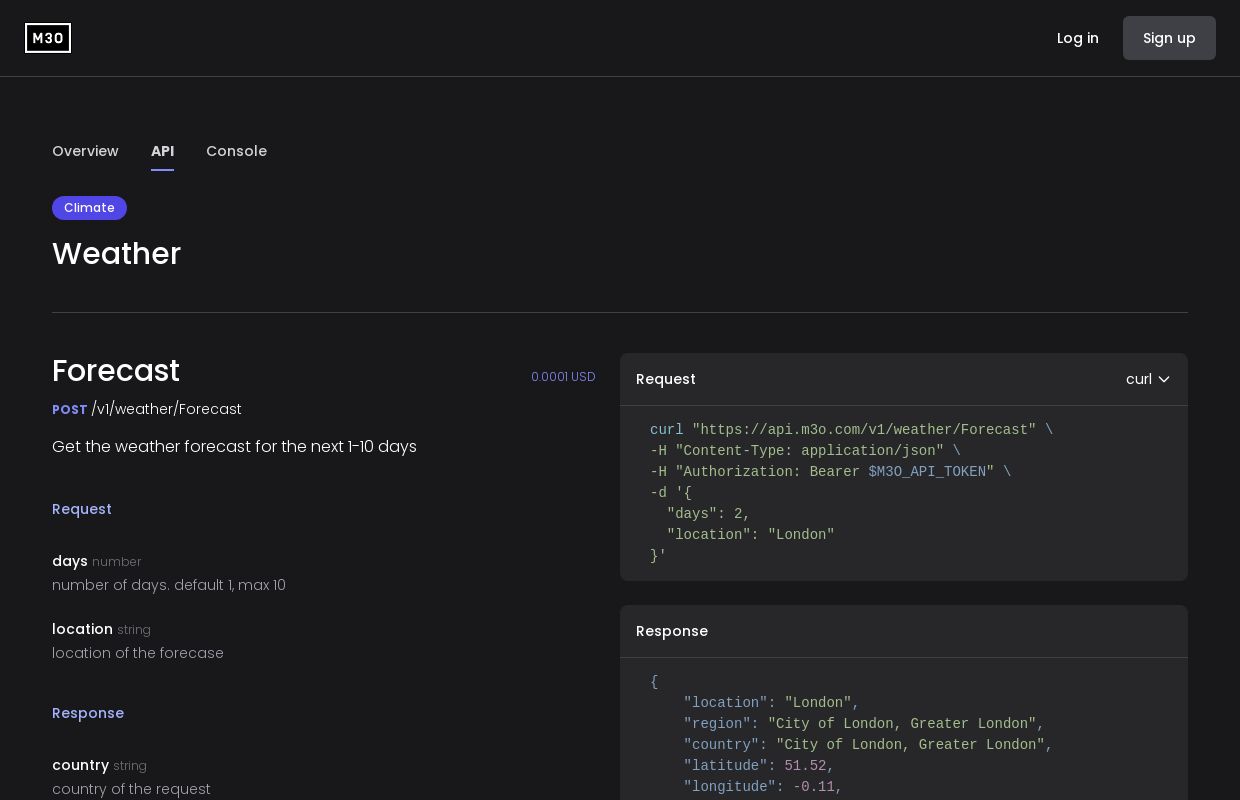This screenshot has height=800, width=1240.
Task: Click the "location": "London" request code line
Action: coord(751,535)
